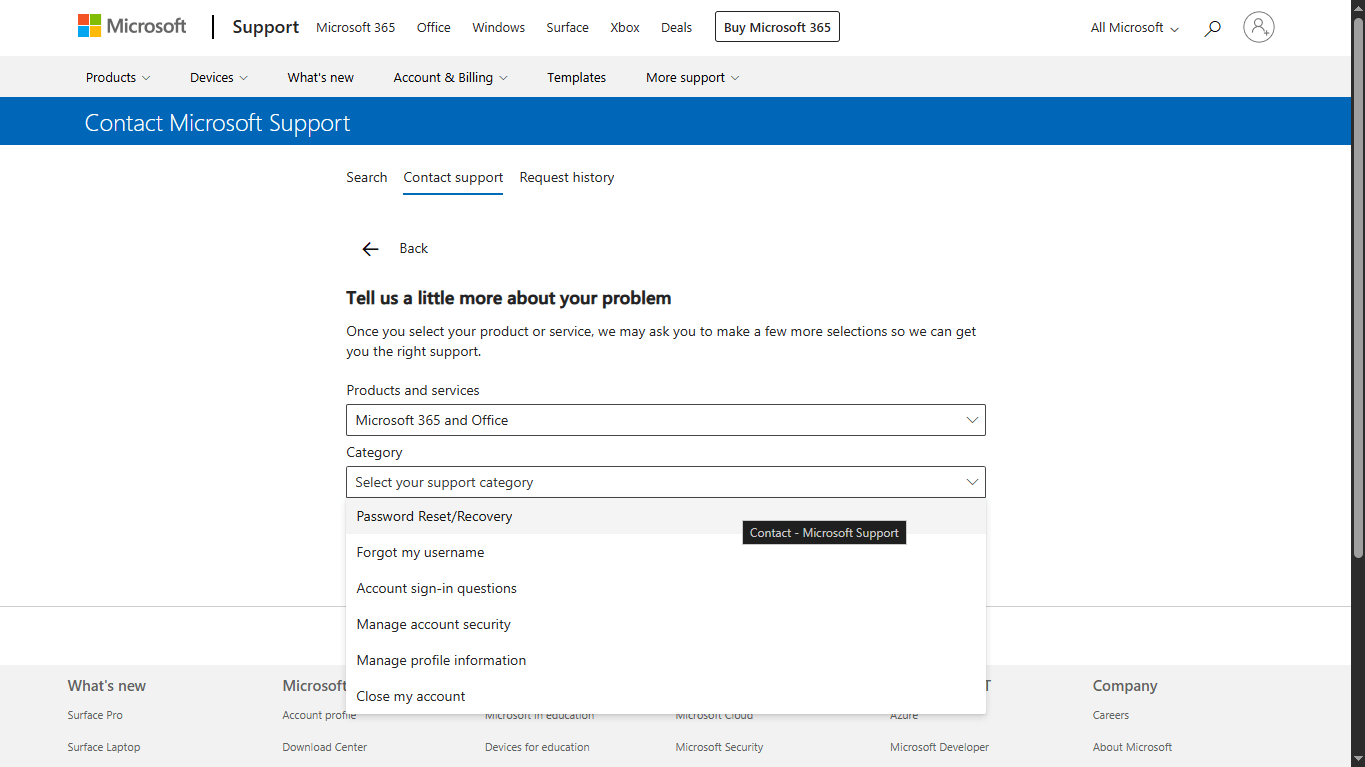The height and width of the screenshot is (767, 1365).
Task: Visit the Microsoft Security footer link
Action: (719, 747)
